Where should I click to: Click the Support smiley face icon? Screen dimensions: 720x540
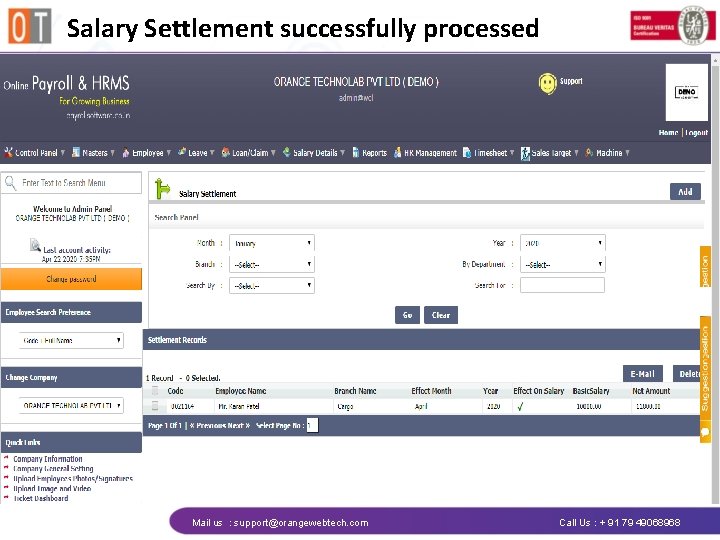(x=547, y=84)
